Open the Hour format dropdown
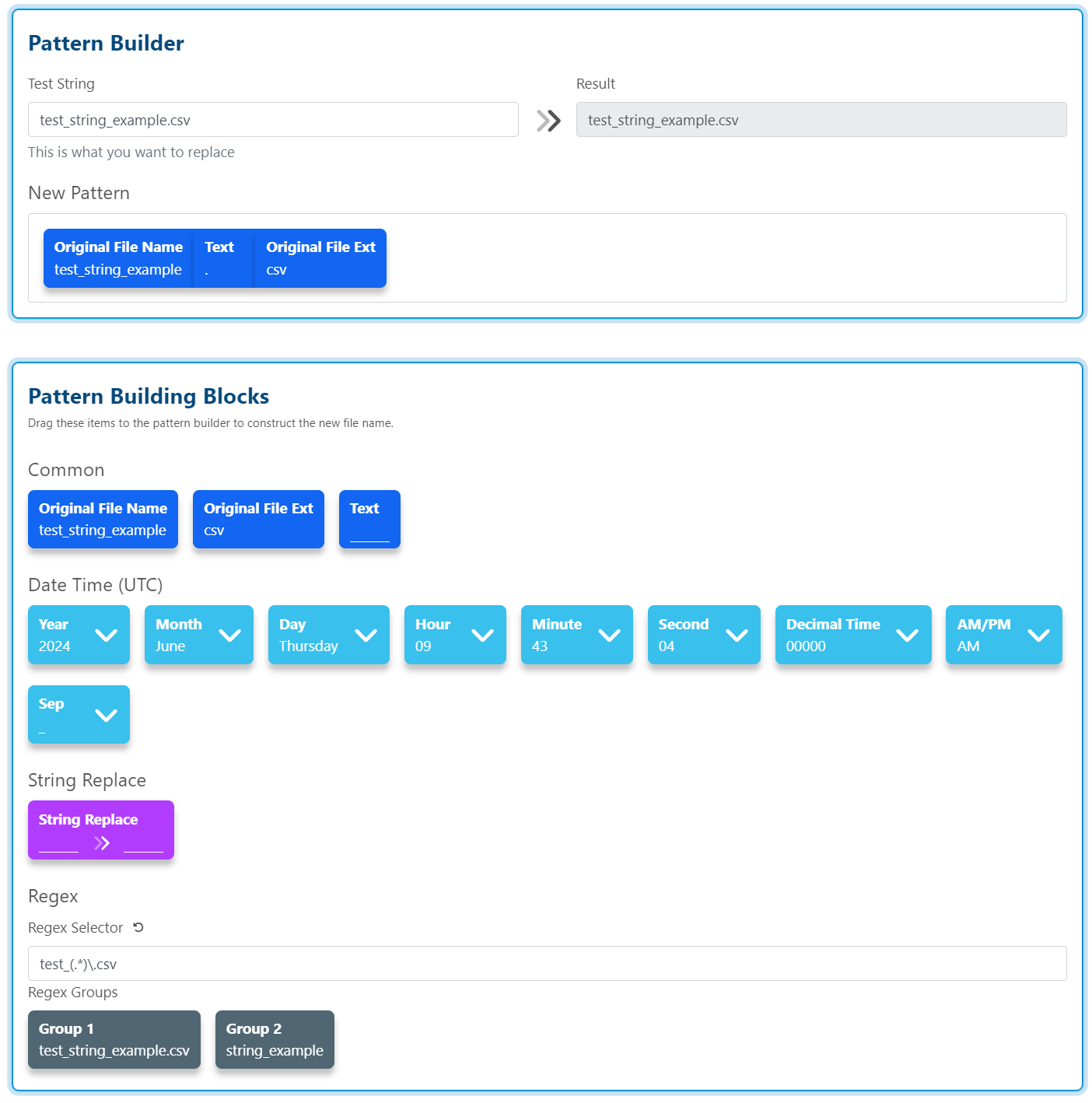 tap(482, 636)
